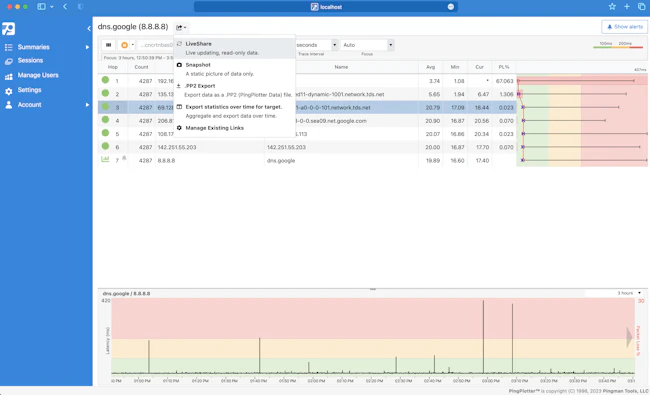Click hop 2 latency graph bar
The image size is (650, 395).
(x=572, y=94)
